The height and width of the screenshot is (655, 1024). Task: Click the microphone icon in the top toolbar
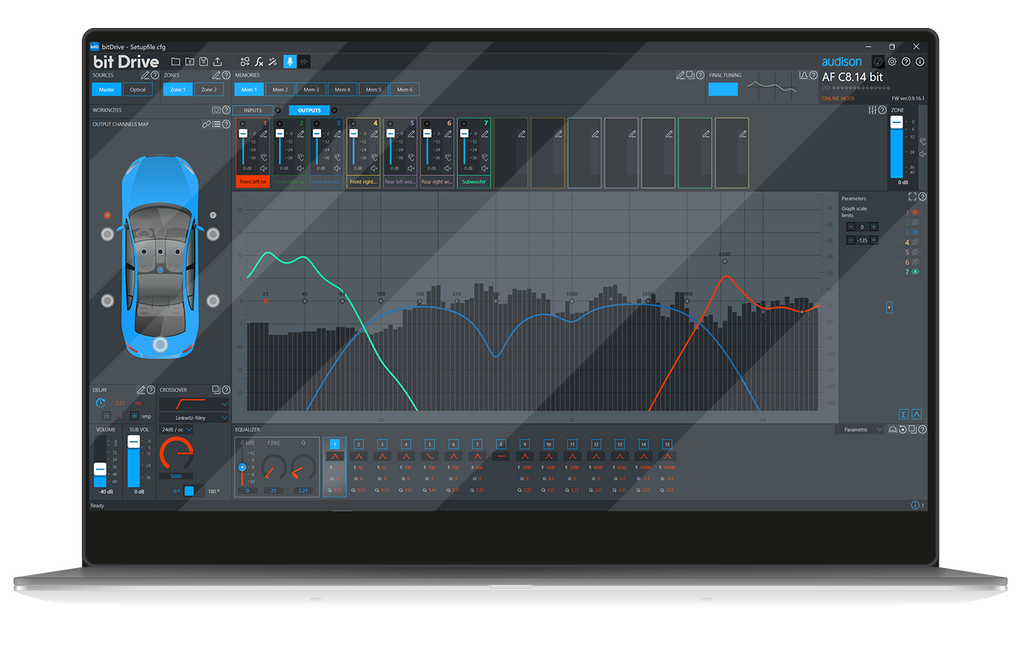point(289,62)
